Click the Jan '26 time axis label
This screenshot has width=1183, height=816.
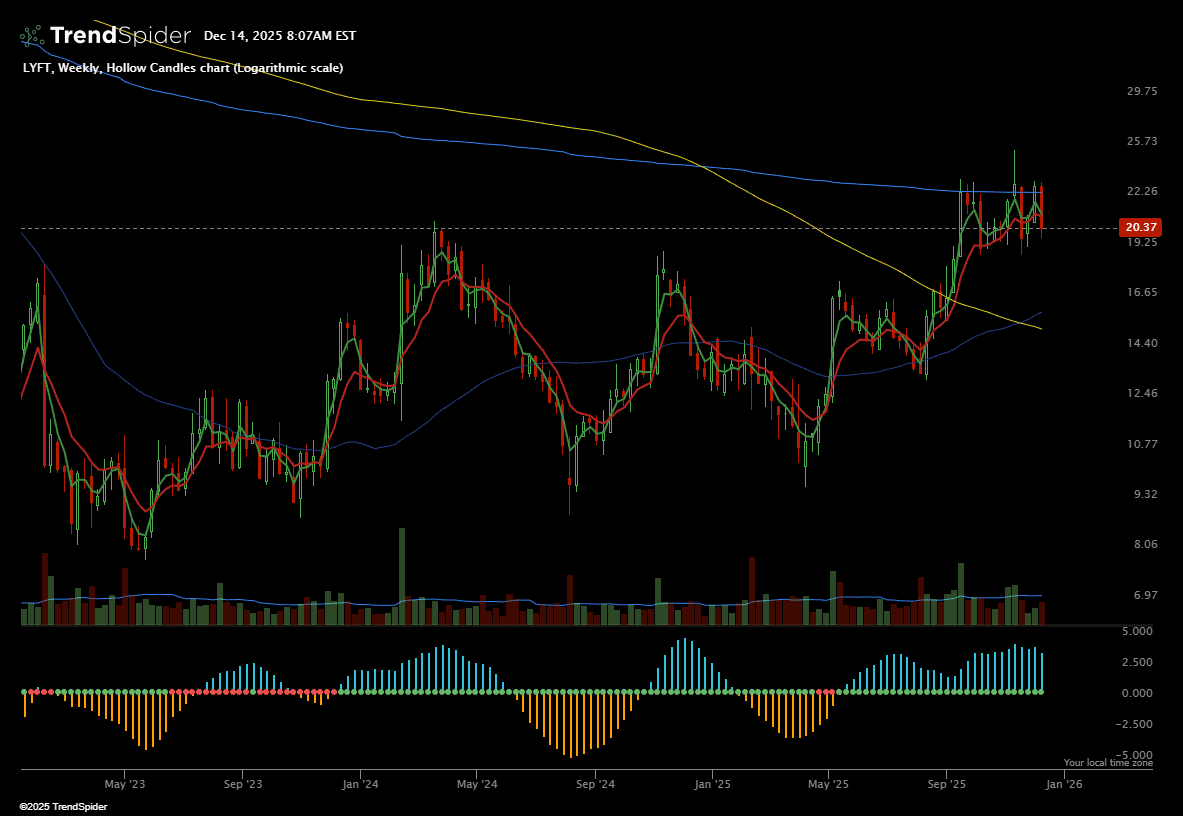click(x=1063, y=785)
